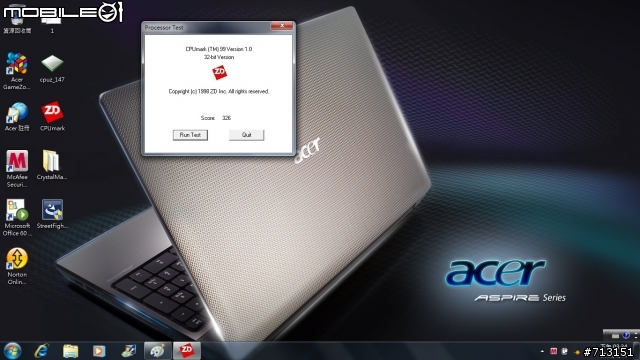Open Windows Explorer from taskbar
The width and height of the screenshot is (640, 360).
pos(70,351)
